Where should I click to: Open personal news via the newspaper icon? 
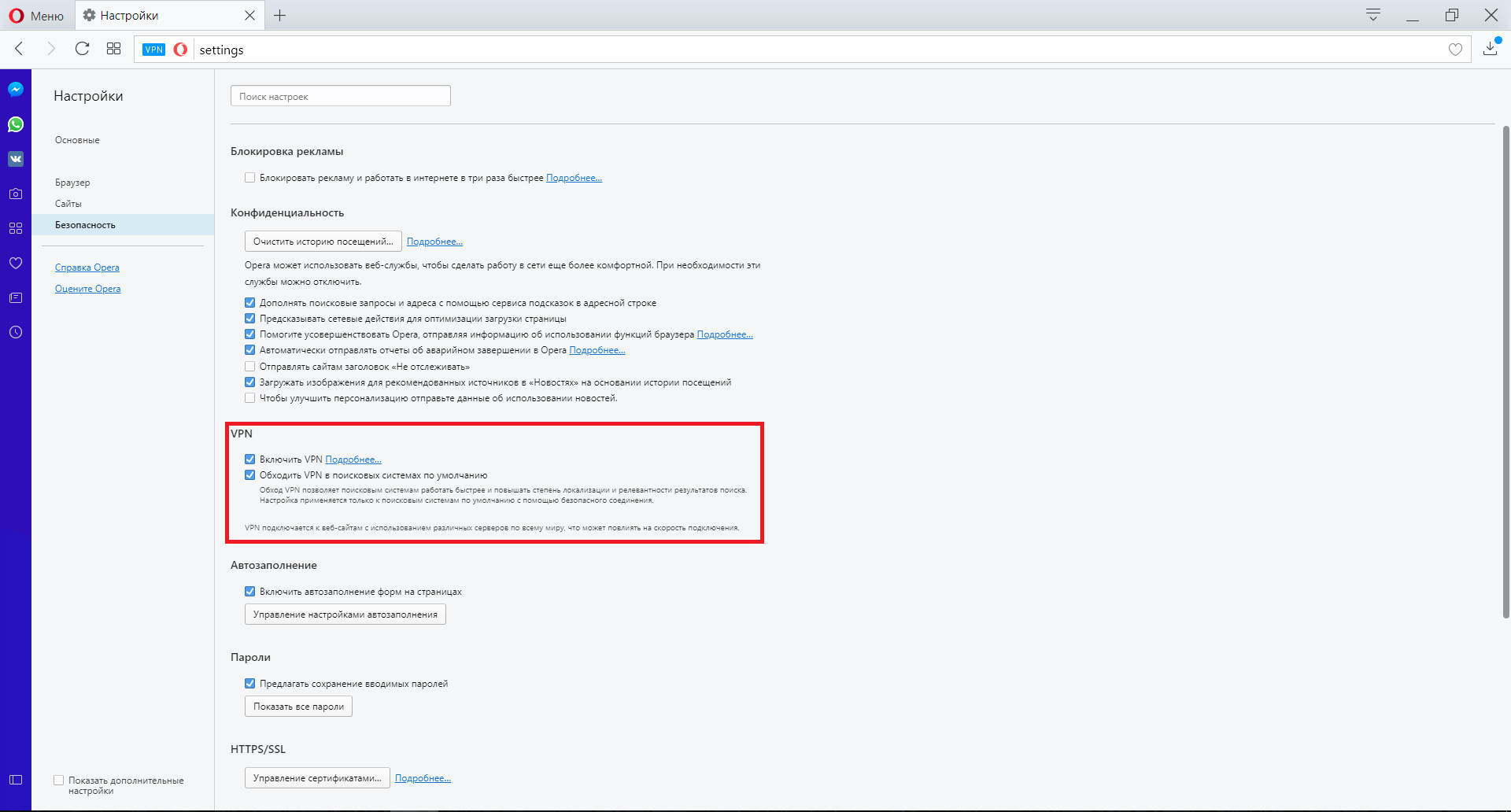(15, 297)
